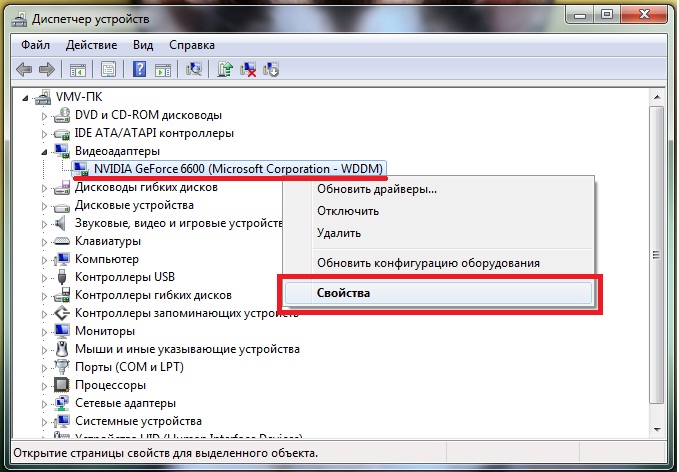Click the uninstall device icon with red X
This screenshot has height=472, width=679.
click(x=248, y=69)
